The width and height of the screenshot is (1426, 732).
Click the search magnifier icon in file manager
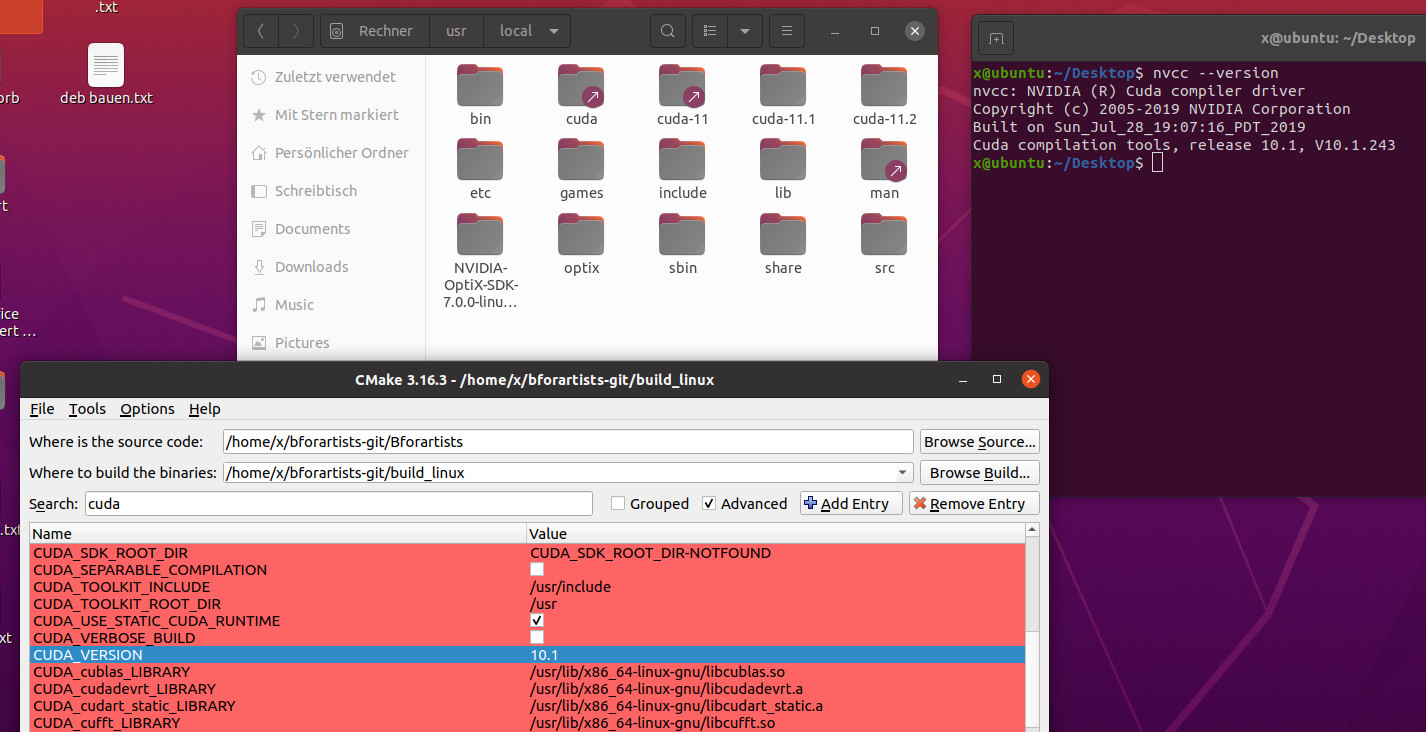pyautogui.click(x=667, y=31)
